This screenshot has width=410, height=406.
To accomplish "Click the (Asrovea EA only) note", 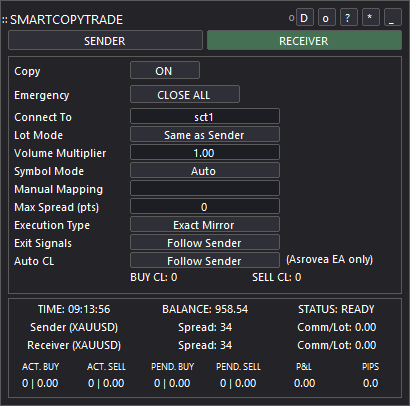I will [x=330, y=260].
